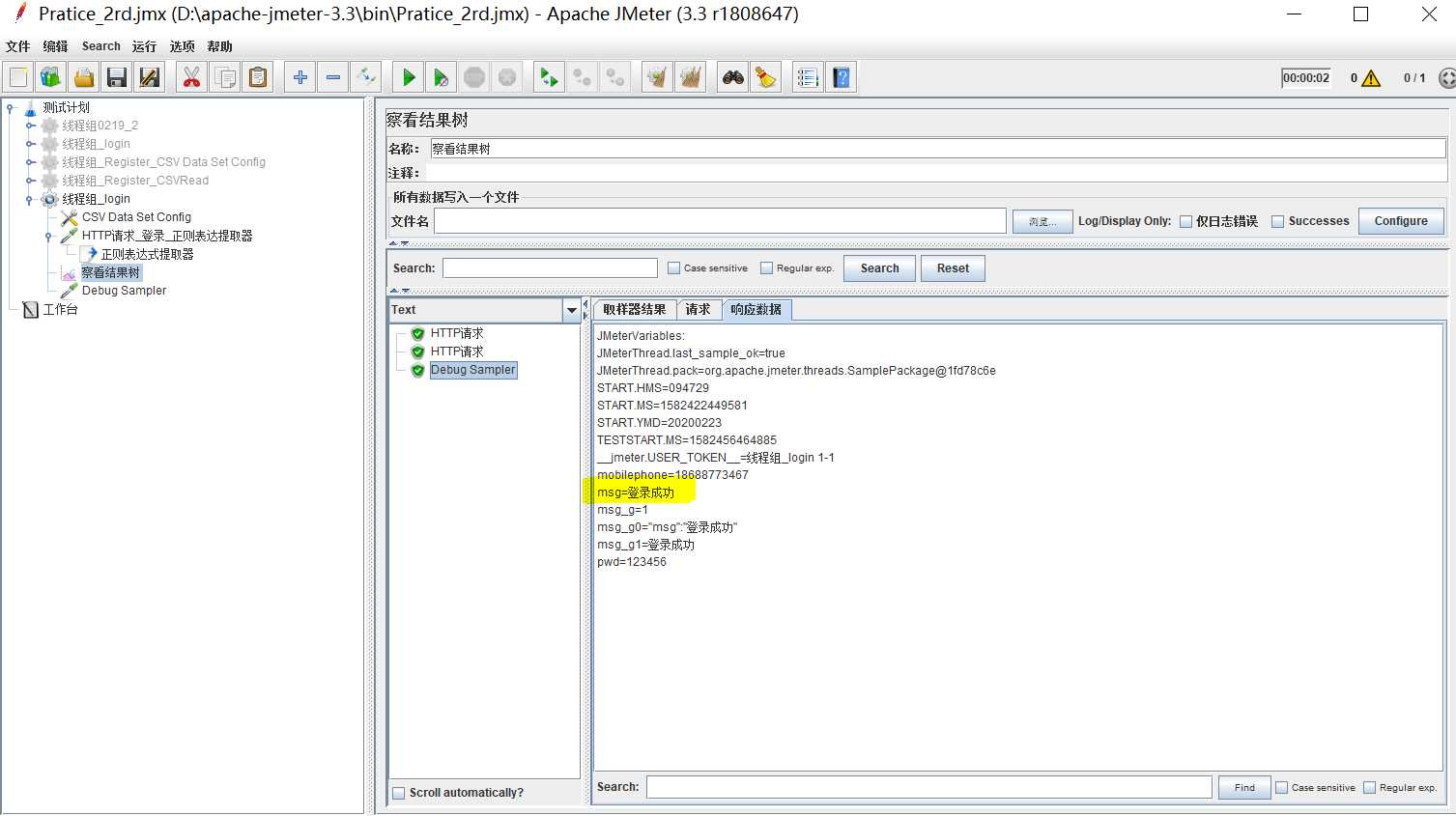Open the Templates icon in toolbar

click(x=51, y=77)
